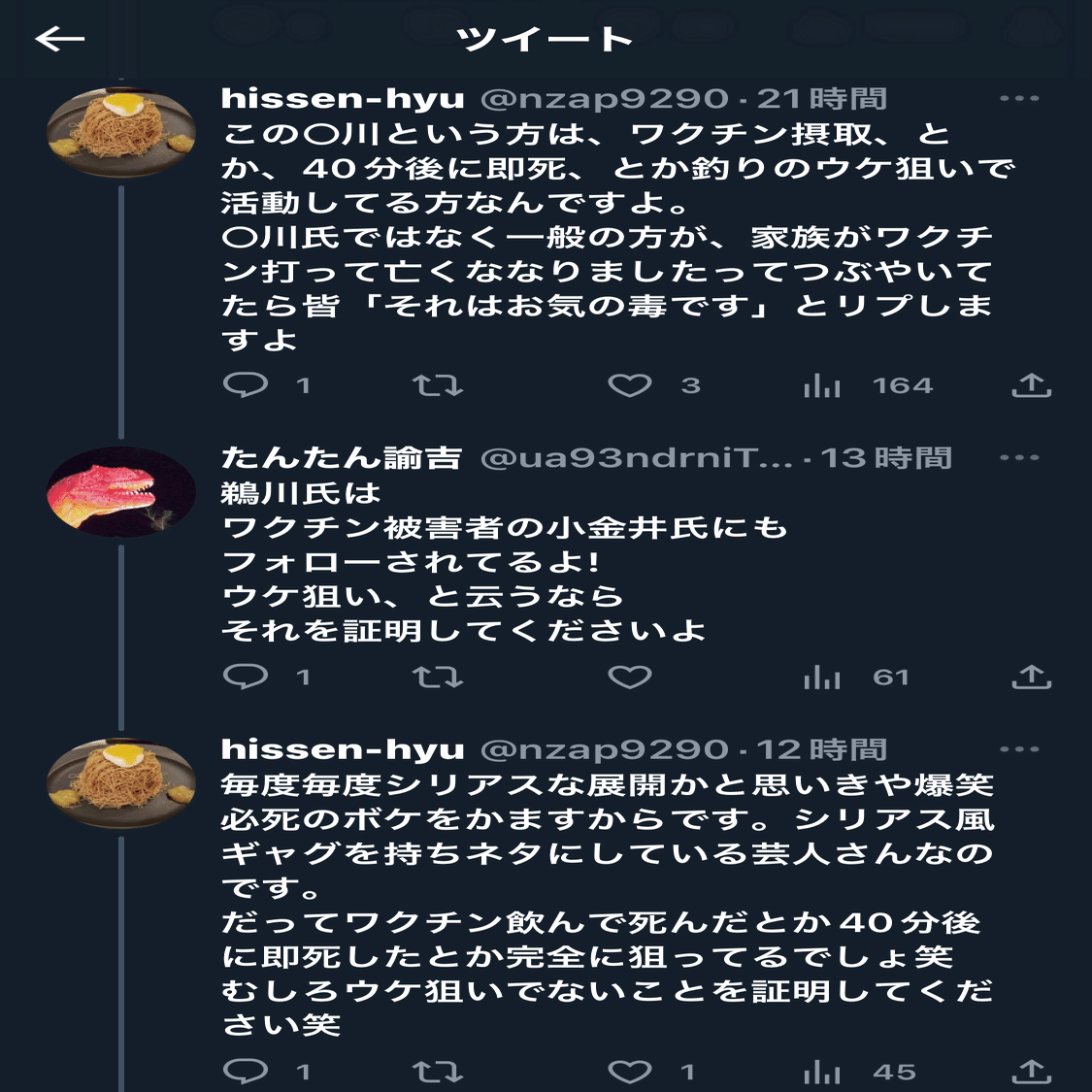The width and height of the screenshot is (1092, 1092).
Task: Open @nzap9290 handle on 21時間 tweet
Action: (605, 99)
